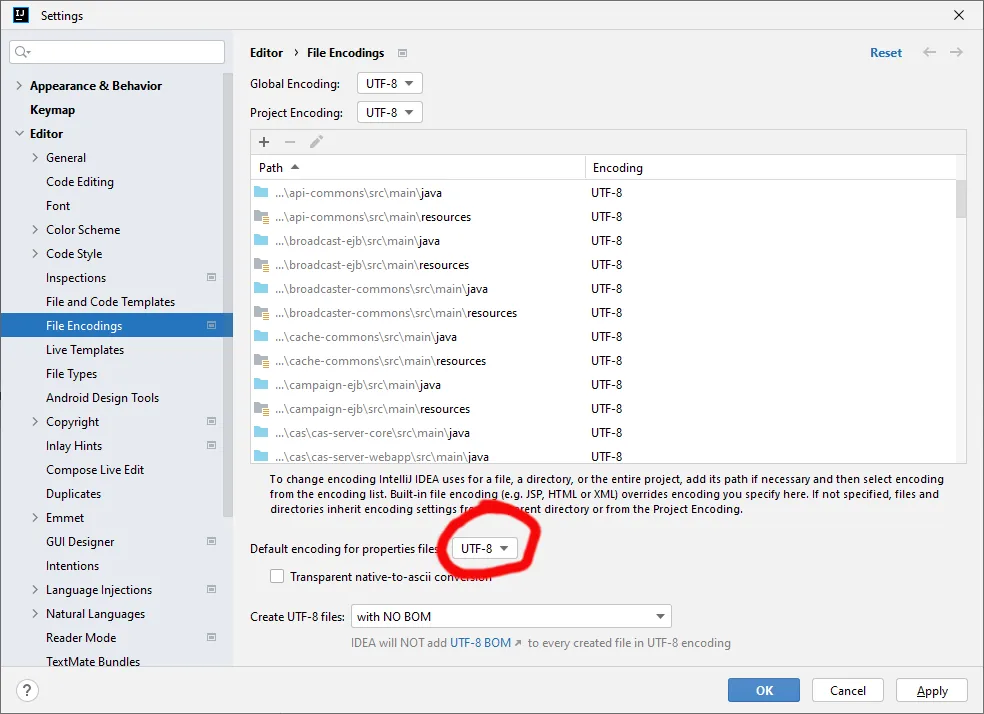Click Editor in the breadcrumb
The width and height of the screenshot is (984, 714).
click(266, 53)
